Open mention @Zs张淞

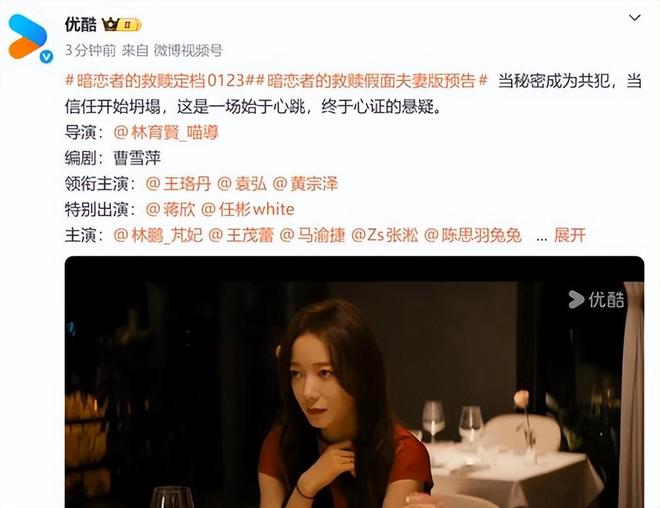[385, 235]
